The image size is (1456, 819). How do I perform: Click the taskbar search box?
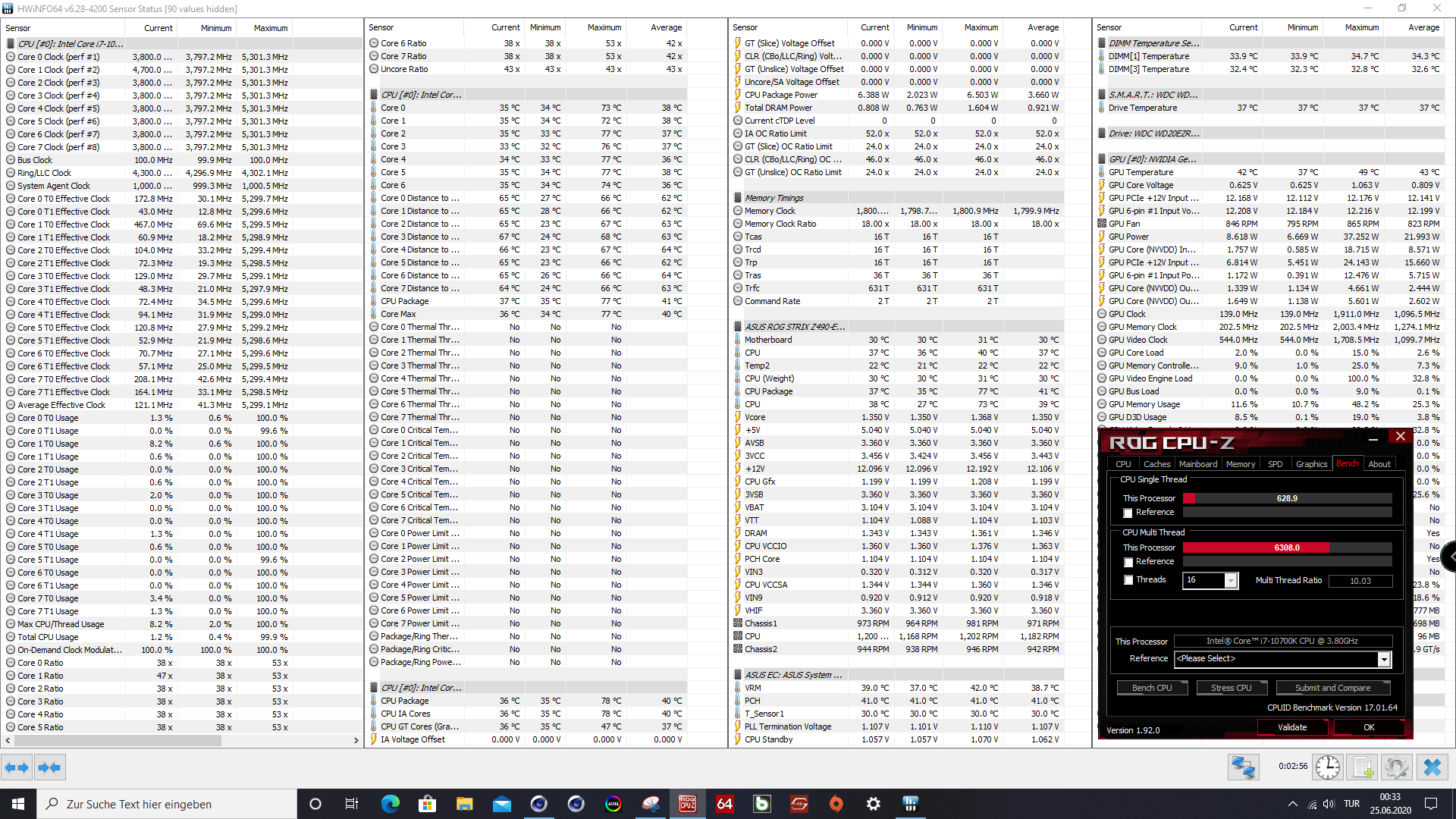pos(167,804)
